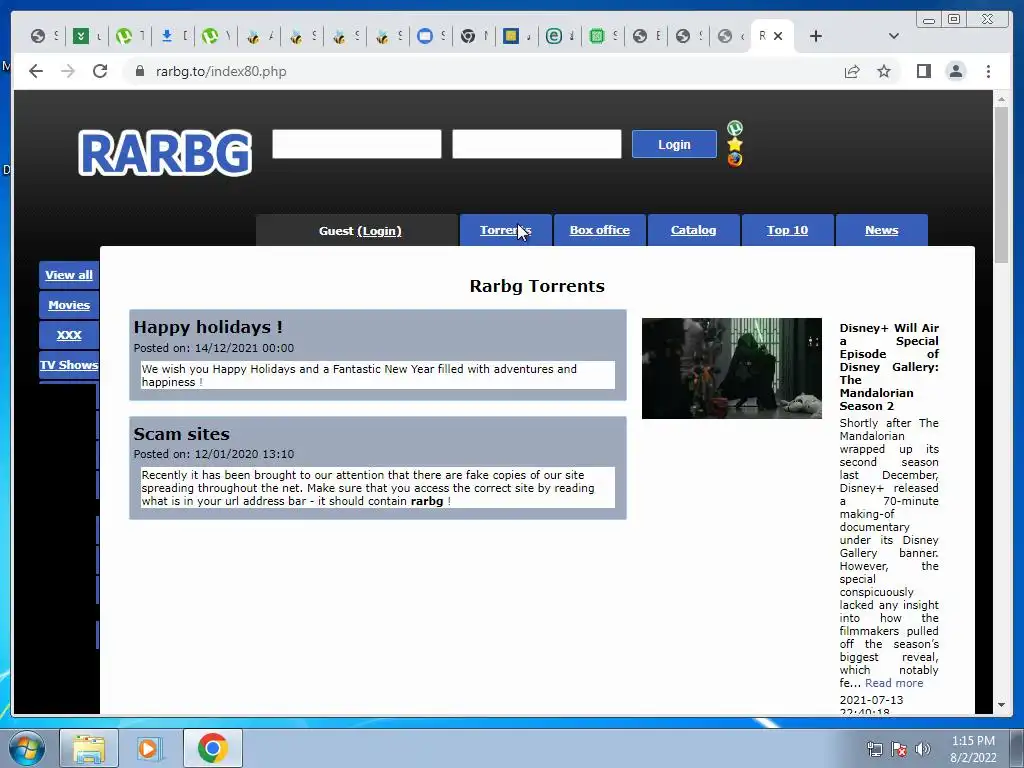Bookmark this page with the star icon
This screenshot has height=768, width=1024.
tap(884, 71)
